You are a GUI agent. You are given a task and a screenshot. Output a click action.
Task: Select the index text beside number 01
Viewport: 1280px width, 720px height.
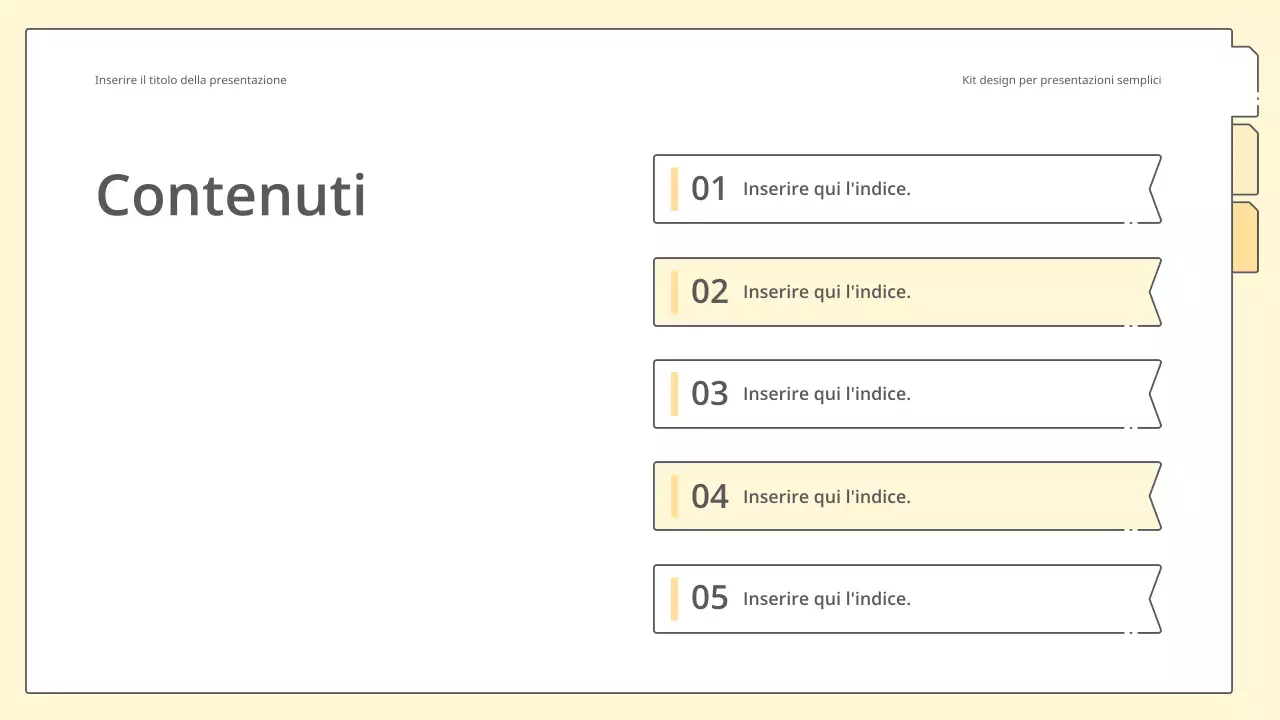(x=826, y=188)
